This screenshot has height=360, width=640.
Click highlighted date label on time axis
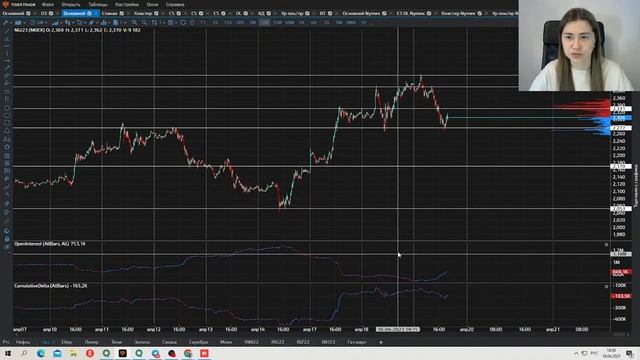[398, 329]
